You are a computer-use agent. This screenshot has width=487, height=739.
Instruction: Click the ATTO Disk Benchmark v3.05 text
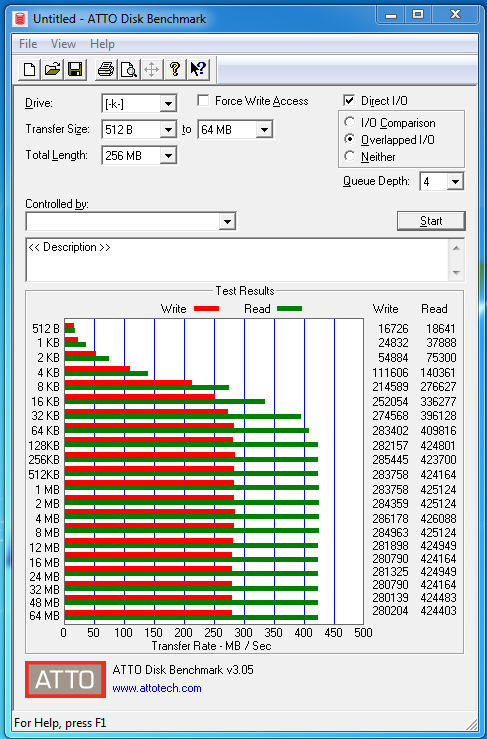[x=183, y=670]
